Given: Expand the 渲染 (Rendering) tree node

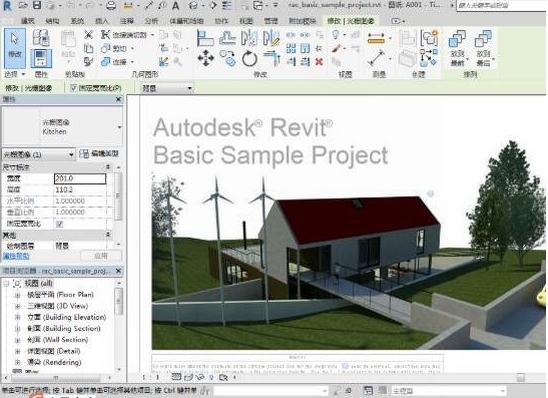Looking at the screenshot, I should click(17, 362).
